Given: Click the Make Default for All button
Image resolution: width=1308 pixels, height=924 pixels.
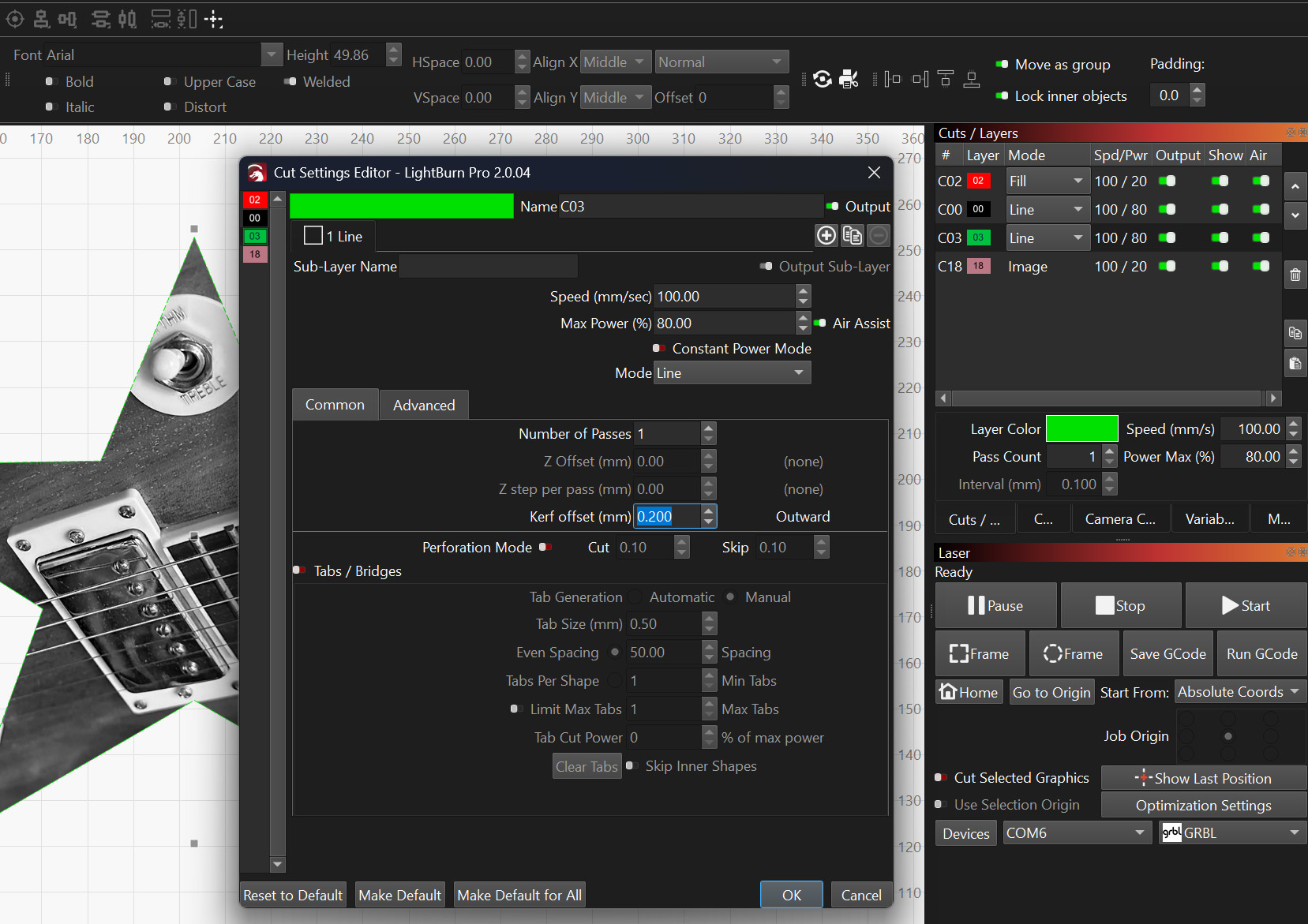Looking at the screenshot, I should 519,895.
